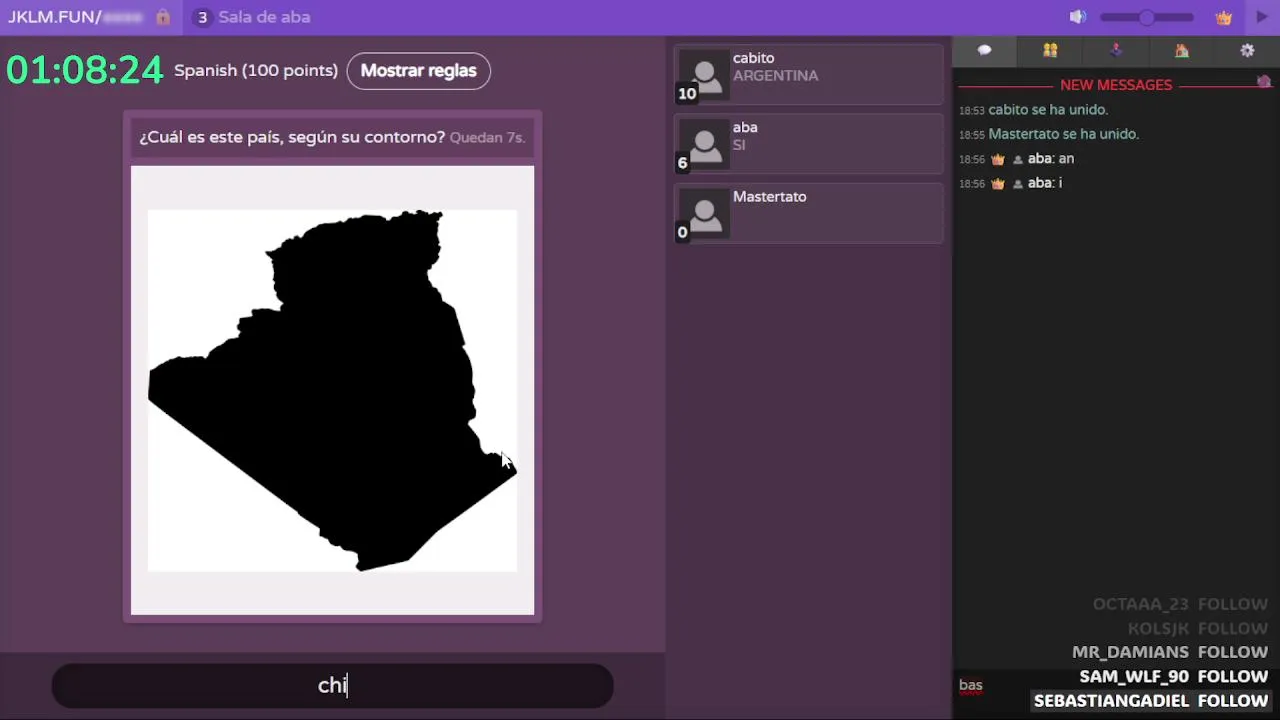This screenshot has height=720, width=1280.
Task: Open the house room tab in sidebar
Action: (1182, 50)
